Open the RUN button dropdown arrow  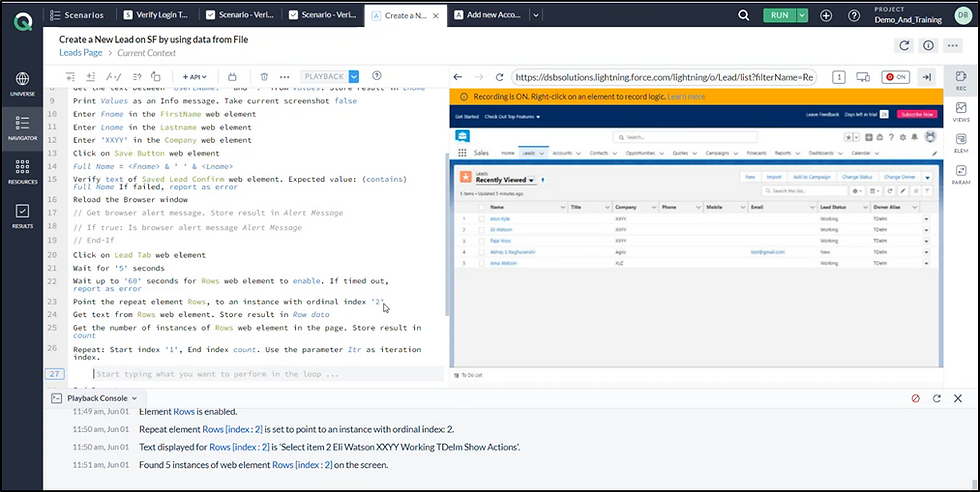click(802, 16)
